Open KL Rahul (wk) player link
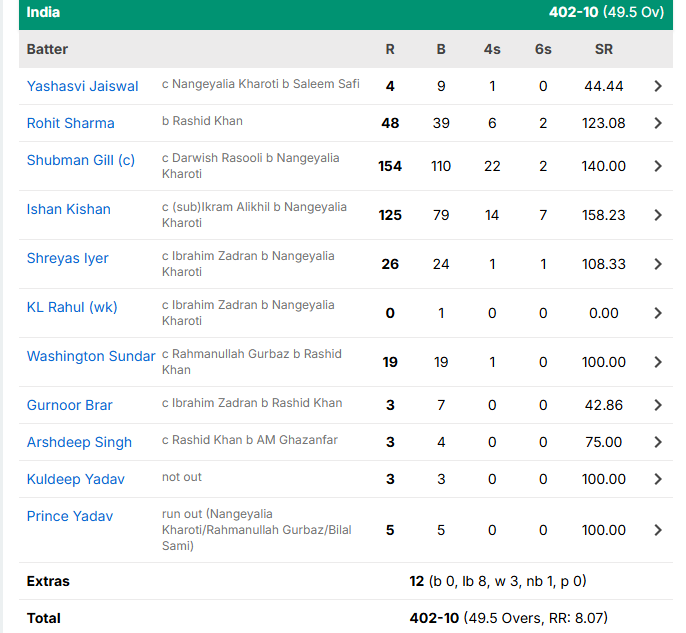 72,307
